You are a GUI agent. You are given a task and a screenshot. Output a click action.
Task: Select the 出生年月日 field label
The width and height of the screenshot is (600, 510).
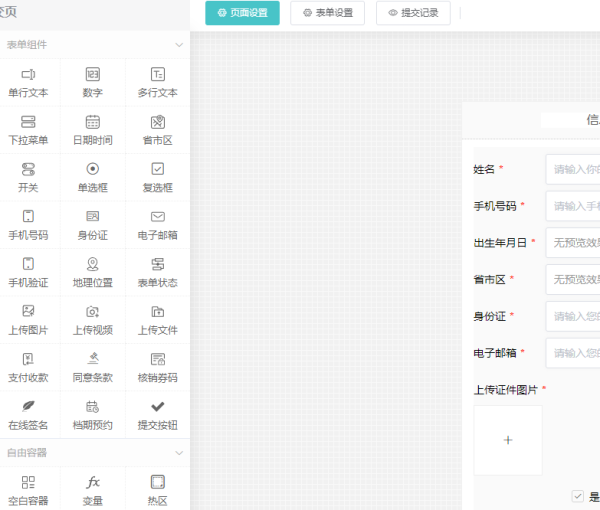click(x=500, y=243)
